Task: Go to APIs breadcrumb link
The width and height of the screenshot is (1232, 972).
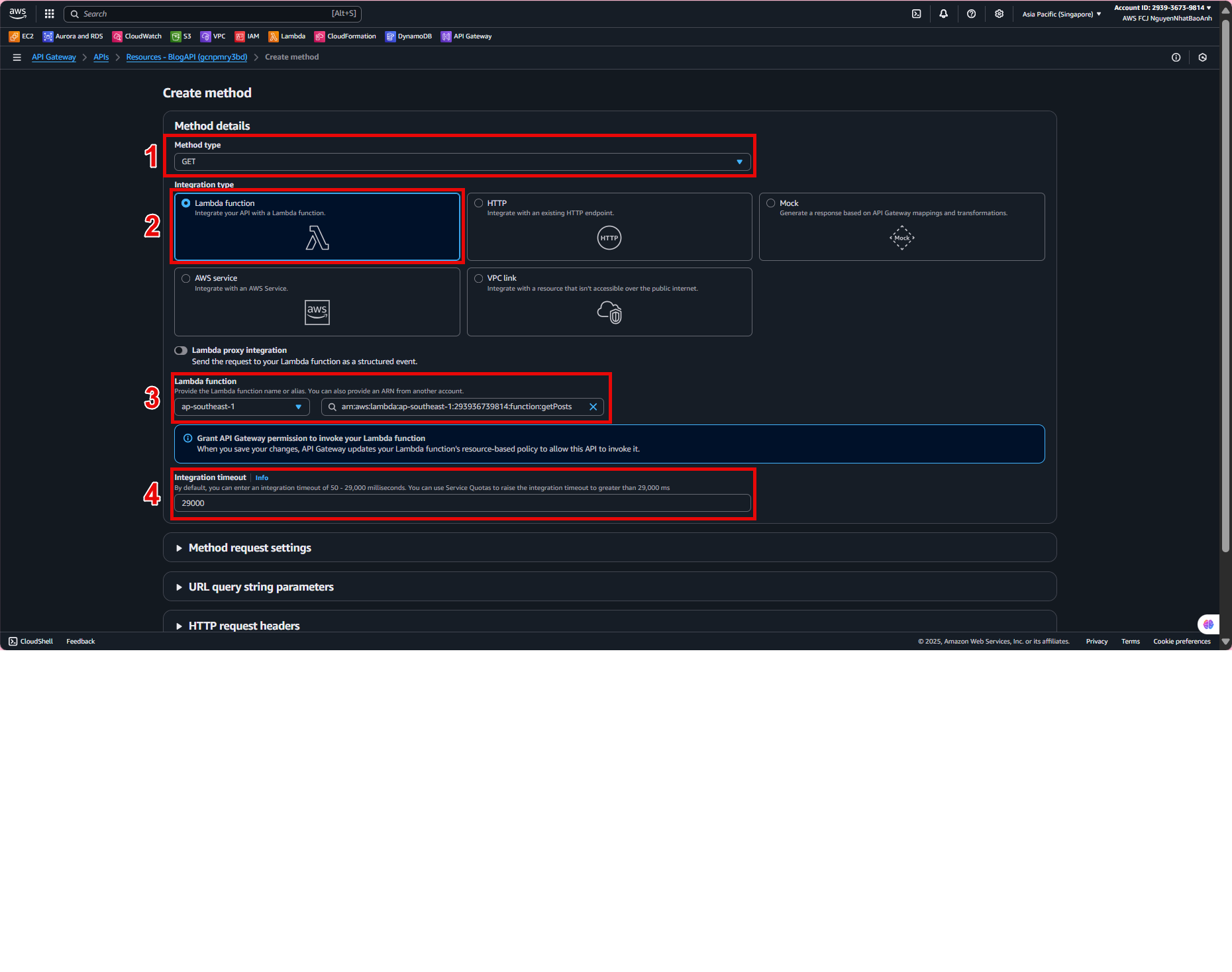Action: pyautogui.click(x=101, y=58)
